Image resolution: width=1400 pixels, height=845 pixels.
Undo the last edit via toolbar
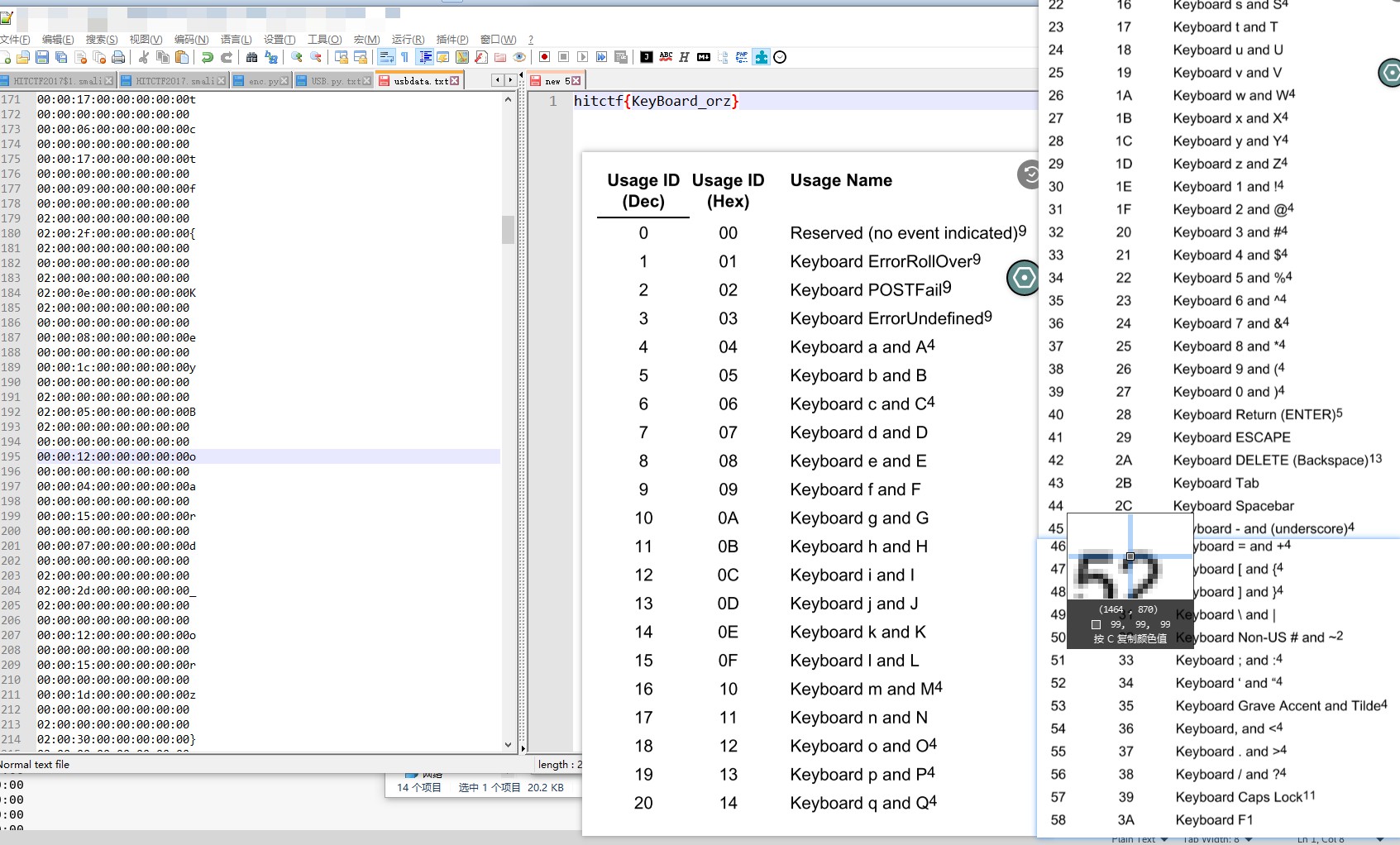[208, 57]
